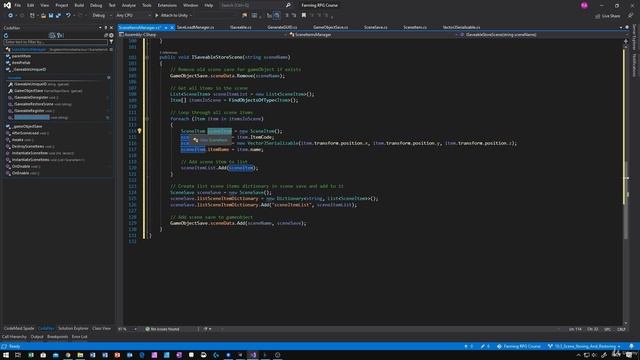640x360 pixels.
Task: Open the ISaveableStoreScene member navigation dropdown
Action: (x=541, y=35)
